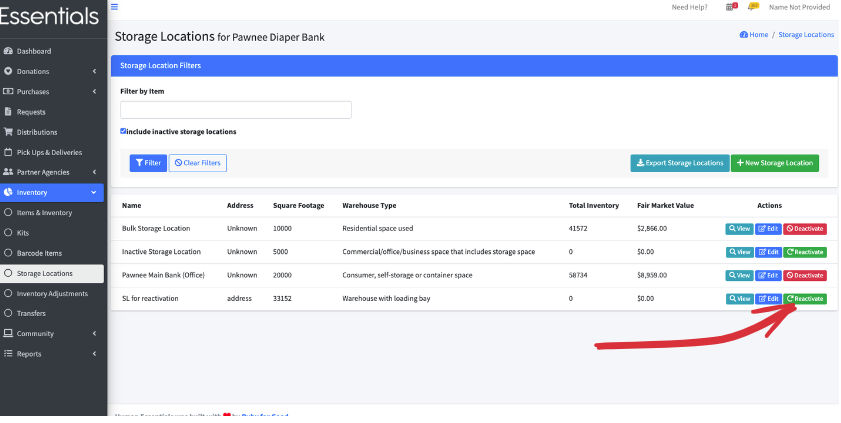
Task: Click circle icon beside Transfers
Action: point(8,313)
